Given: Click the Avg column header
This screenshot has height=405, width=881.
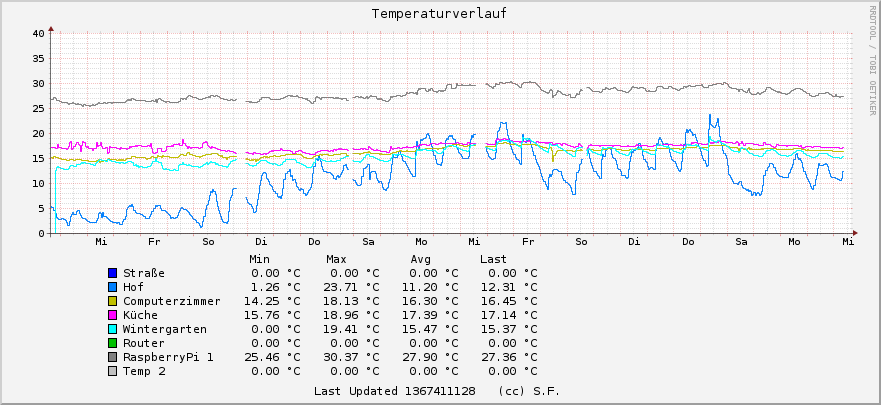Looking at the screenshot, I should point(420,259).
